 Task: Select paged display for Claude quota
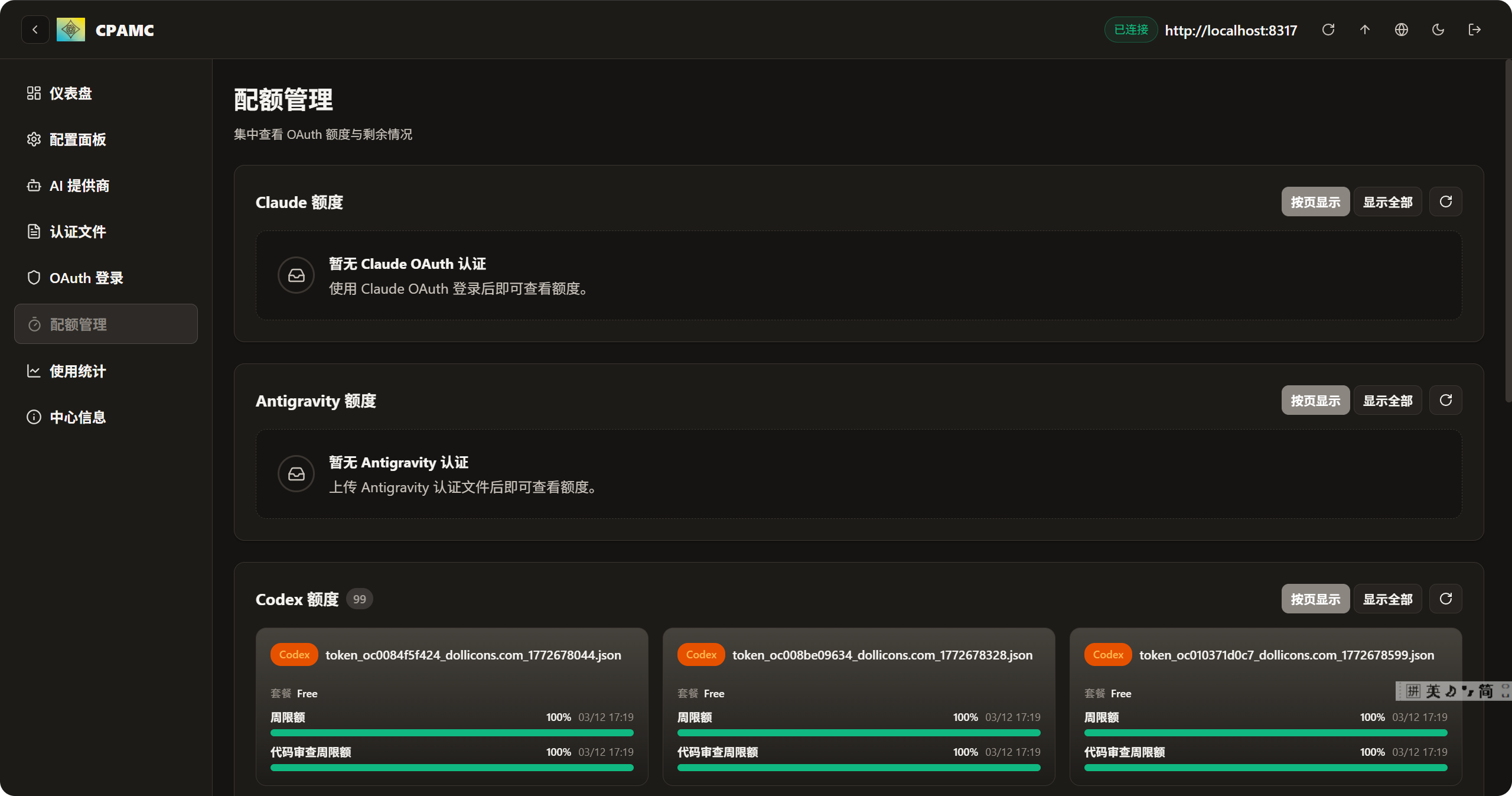tap(1315, 202)
